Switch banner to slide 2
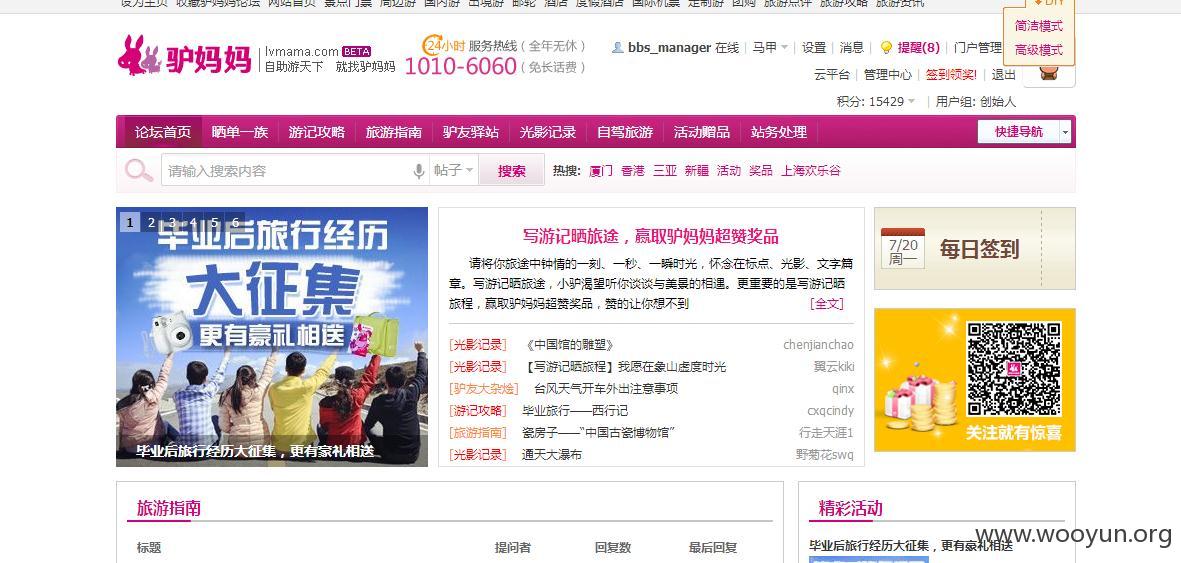This screenshot has height=563, width=1181. coord(151,222)
